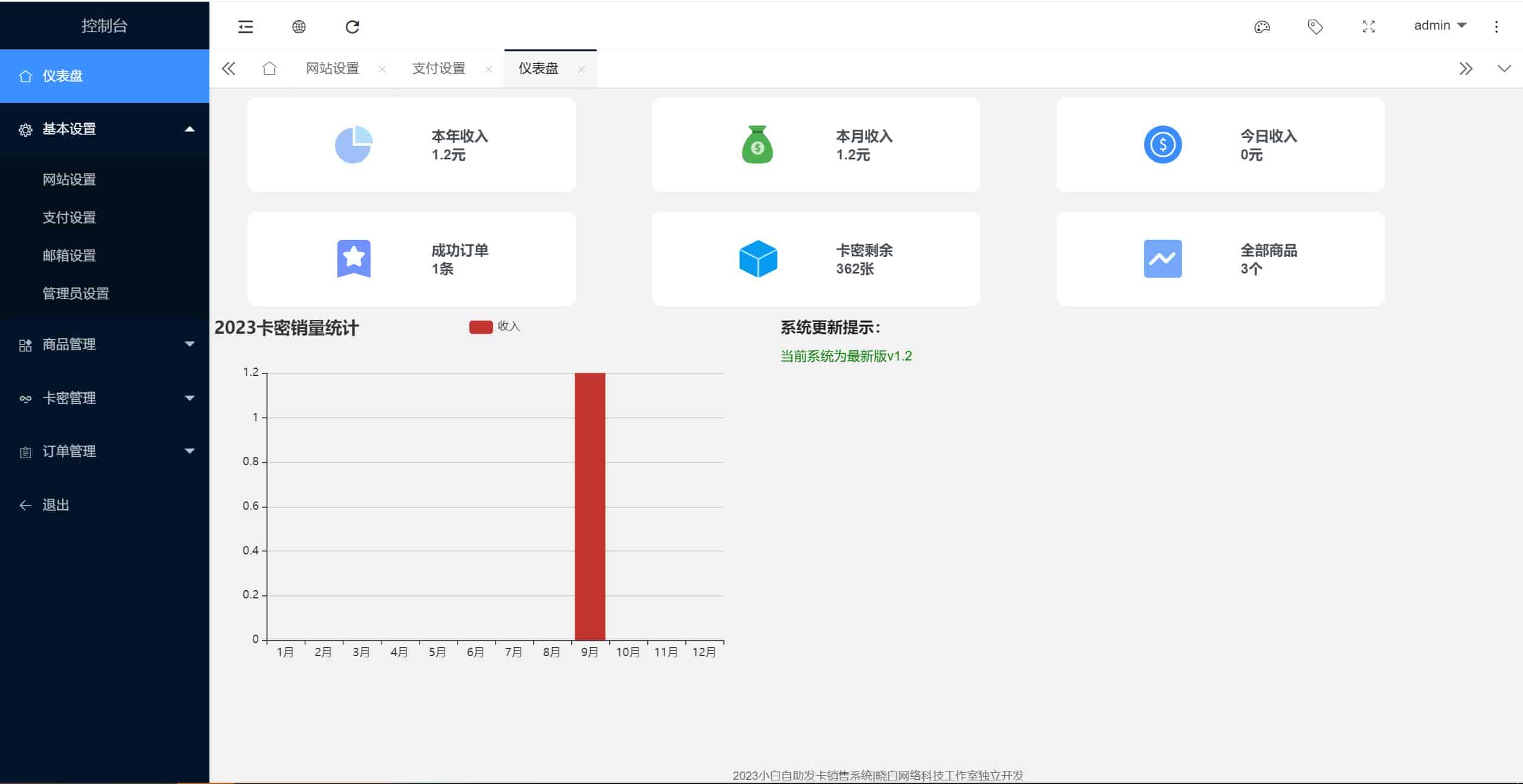Screen dimensions: 1523x784
Task: Open the globe website icon
Action: point(299,27)
